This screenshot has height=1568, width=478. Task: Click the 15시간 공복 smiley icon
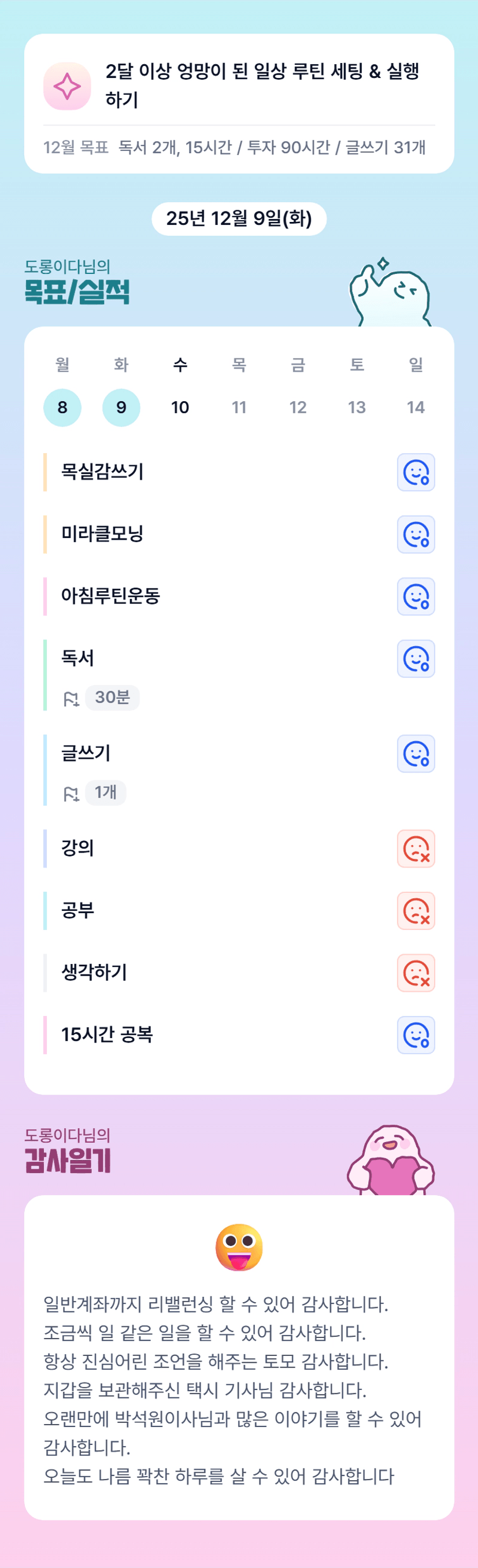[416, 1035]
